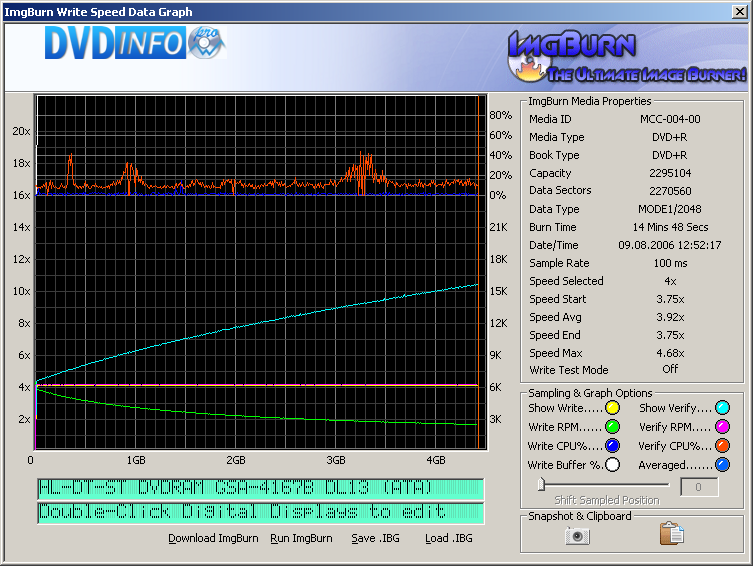Toggle the cyan Show Verify button

point(722,408)
